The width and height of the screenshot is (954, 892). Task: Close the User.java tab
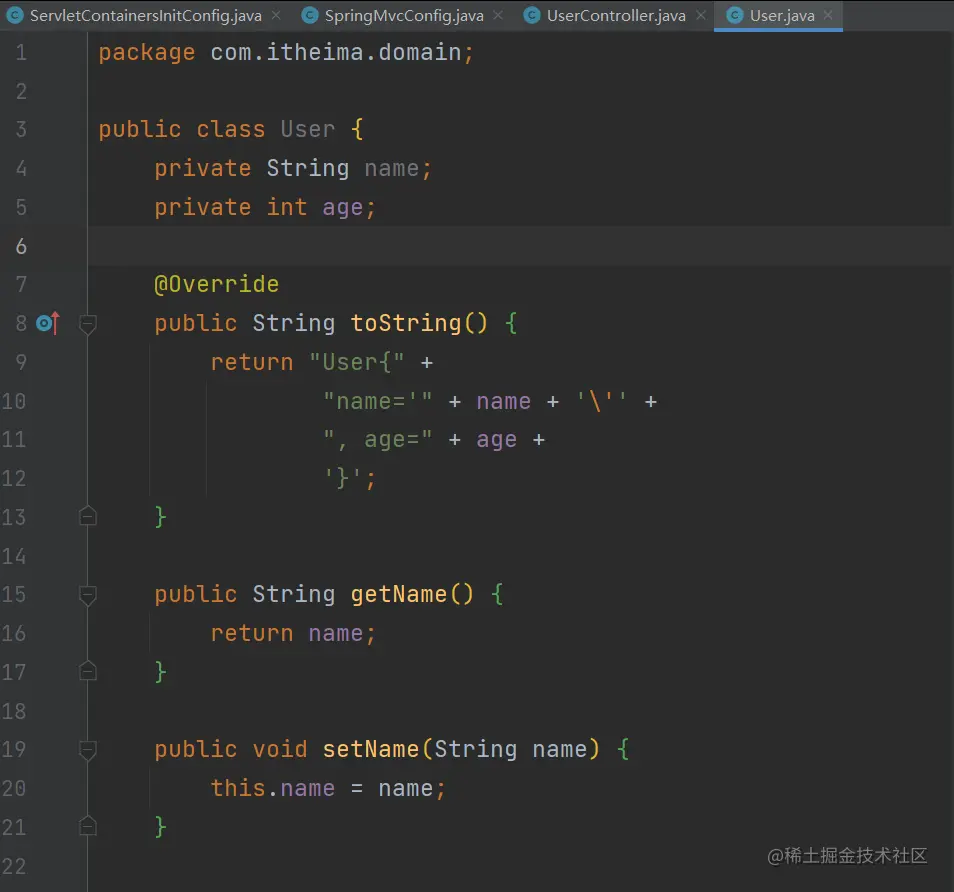click(828, 15)
